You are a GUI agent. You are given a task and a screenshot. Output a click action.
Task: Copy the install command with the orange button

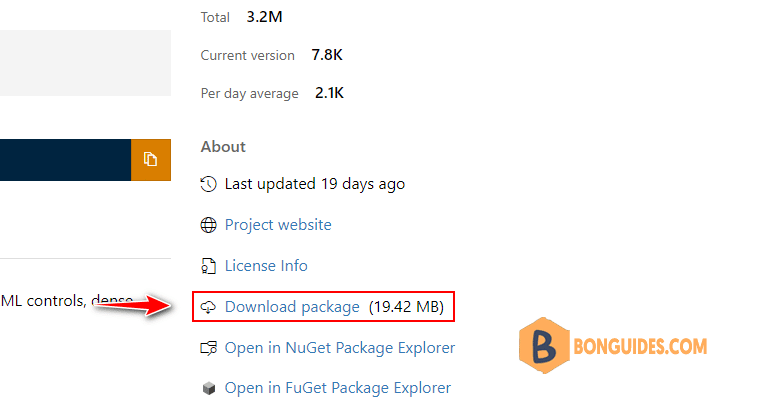pyautogui.click(x=151, y=160)
